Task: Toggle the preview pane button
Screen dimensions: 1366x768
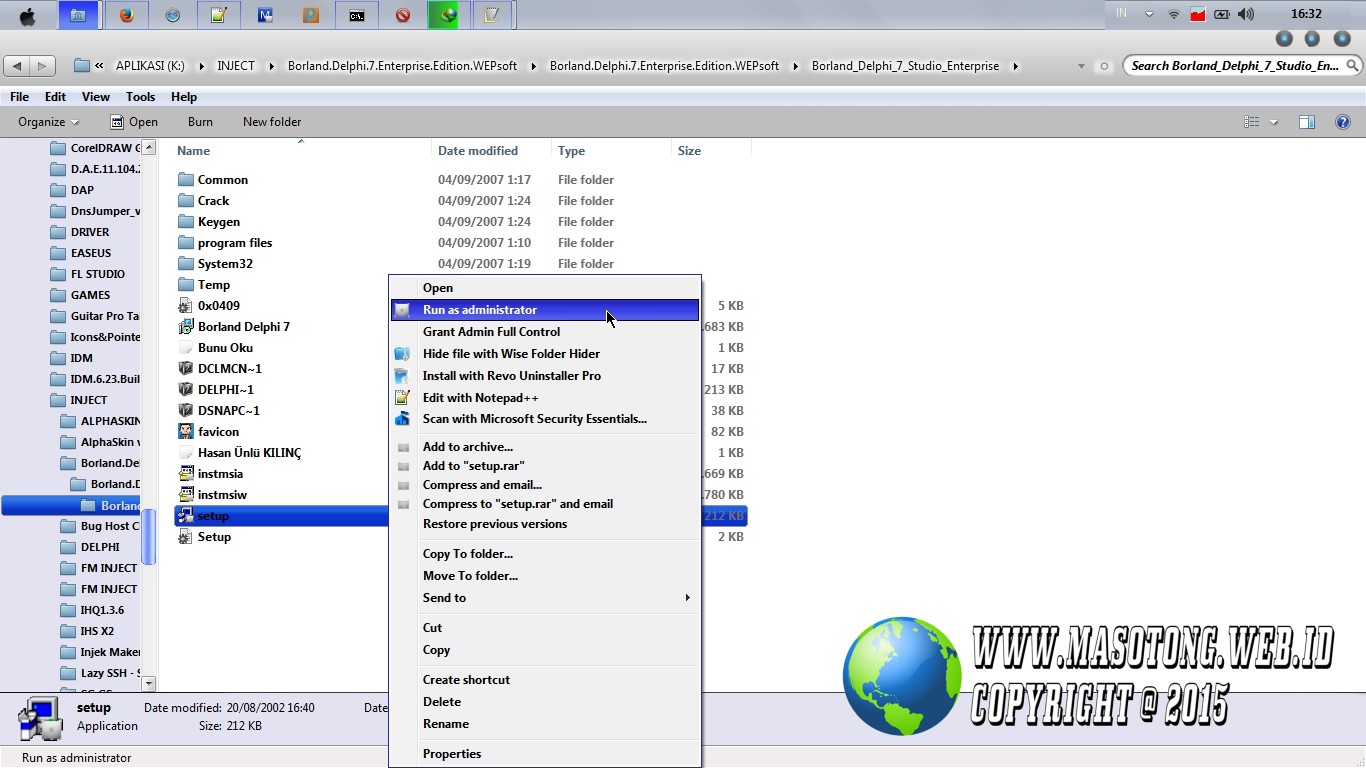Action: coord(1306,122)
